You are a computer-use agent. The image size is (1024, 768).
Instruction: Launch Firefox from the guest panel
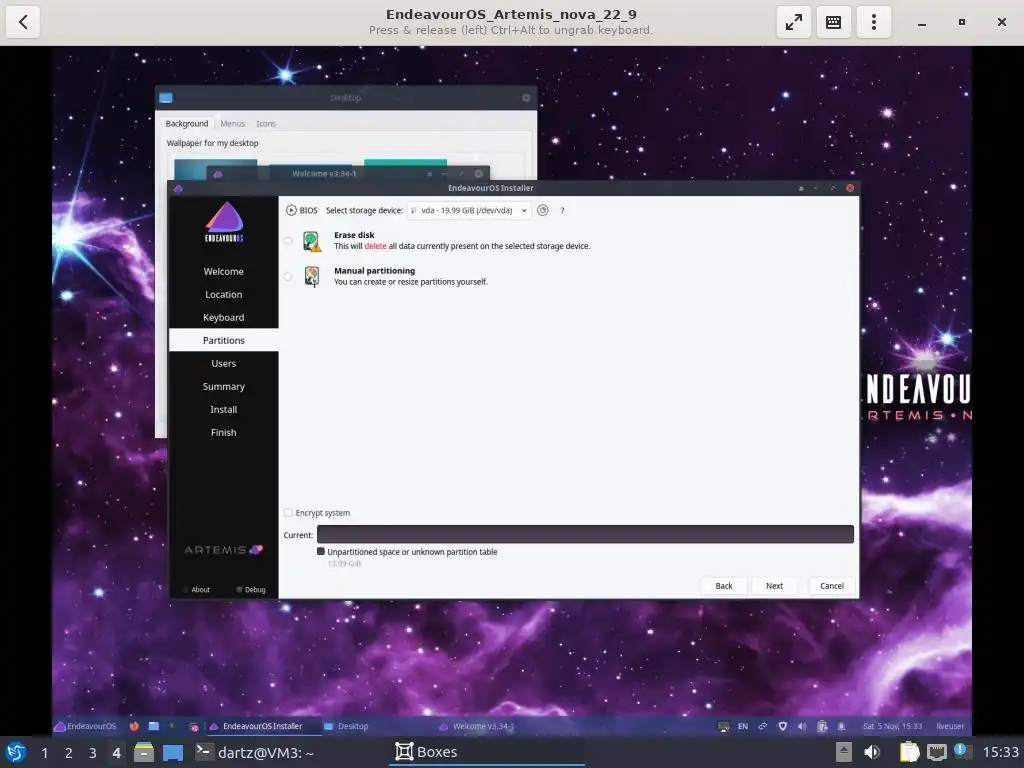(134, 726)
